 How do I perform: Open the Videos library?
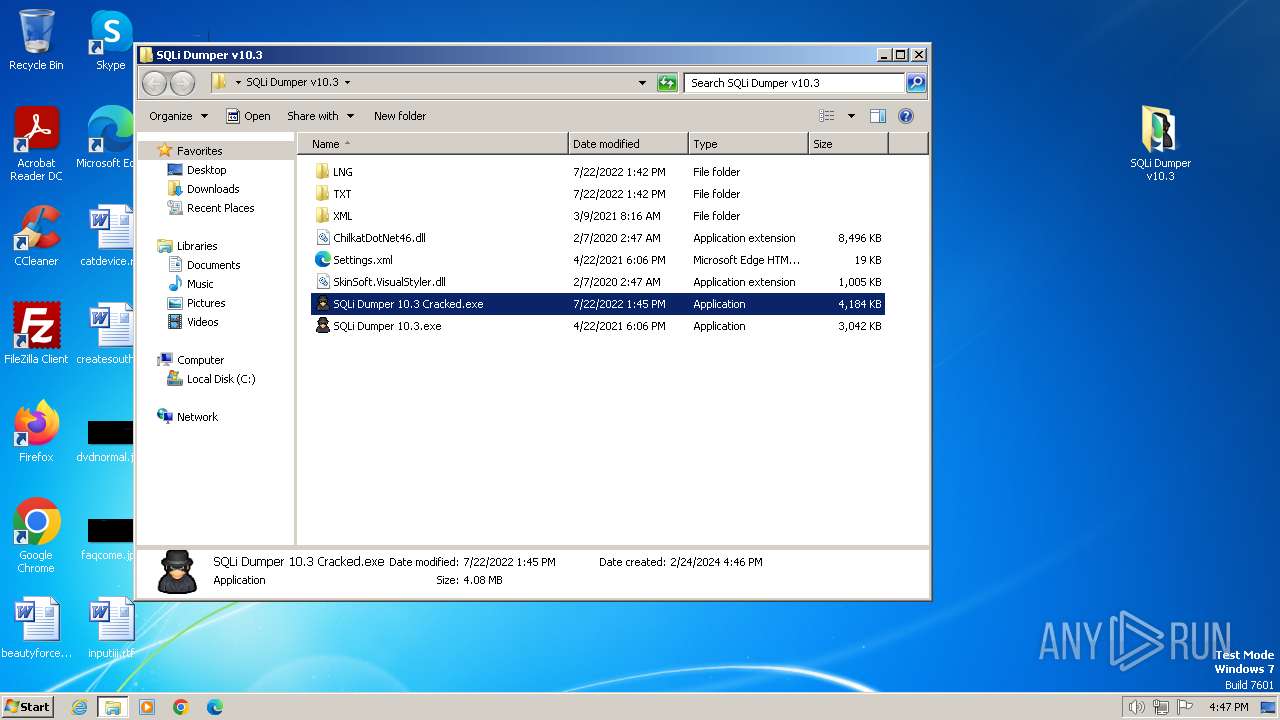click(x=202, y=322)
